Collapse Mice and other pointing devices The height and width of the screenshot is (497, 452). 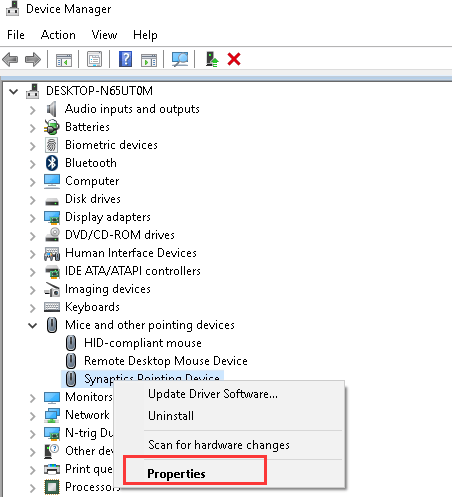click(x=32, y=325)
